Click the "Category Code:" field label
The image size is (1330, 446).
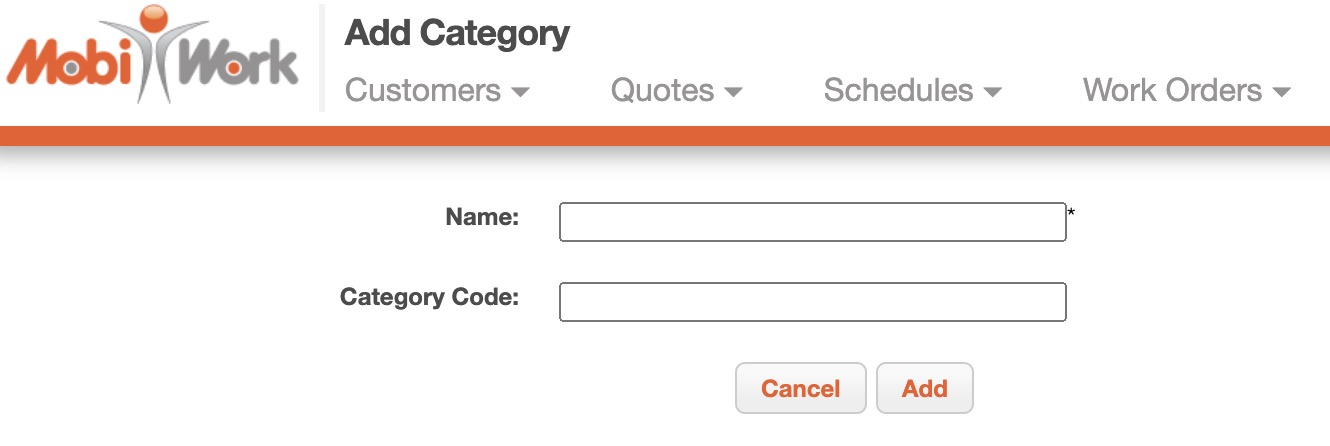tap(429, 297)
